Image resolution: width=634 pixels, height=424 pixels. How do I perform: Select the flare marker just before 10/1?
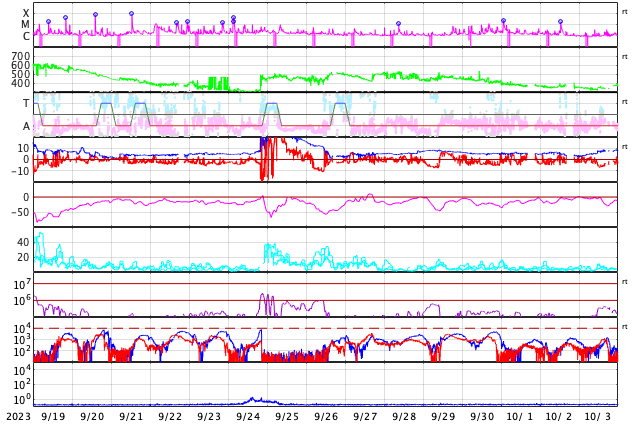pos(503,21)
